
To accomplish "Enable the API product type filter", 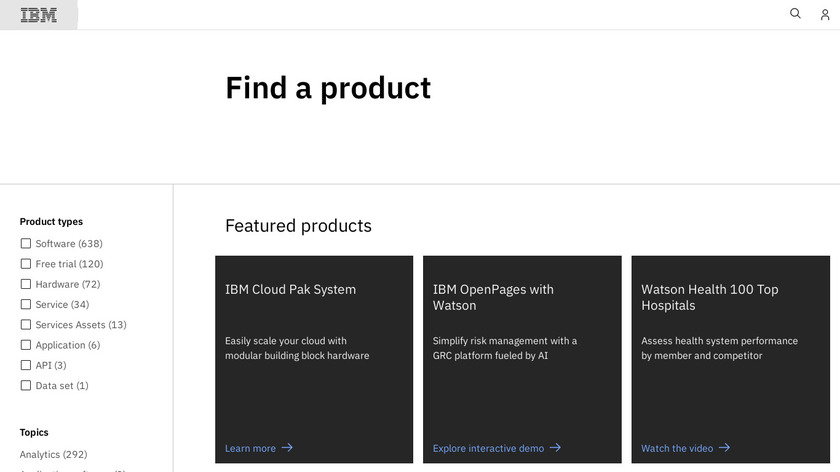I will pos(26,366).
